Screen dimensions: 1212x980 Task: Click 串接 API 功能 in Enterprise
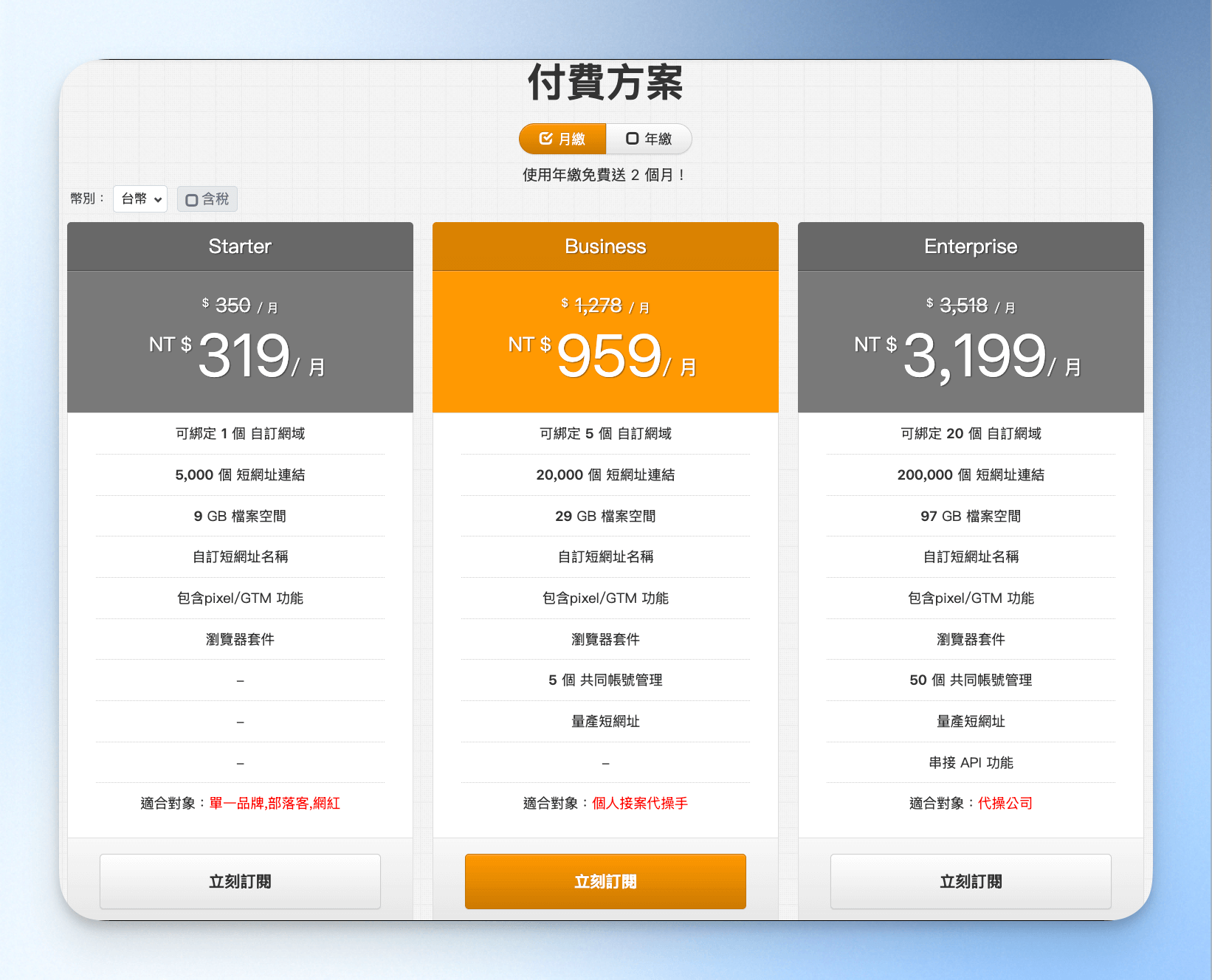pos(971,762)
